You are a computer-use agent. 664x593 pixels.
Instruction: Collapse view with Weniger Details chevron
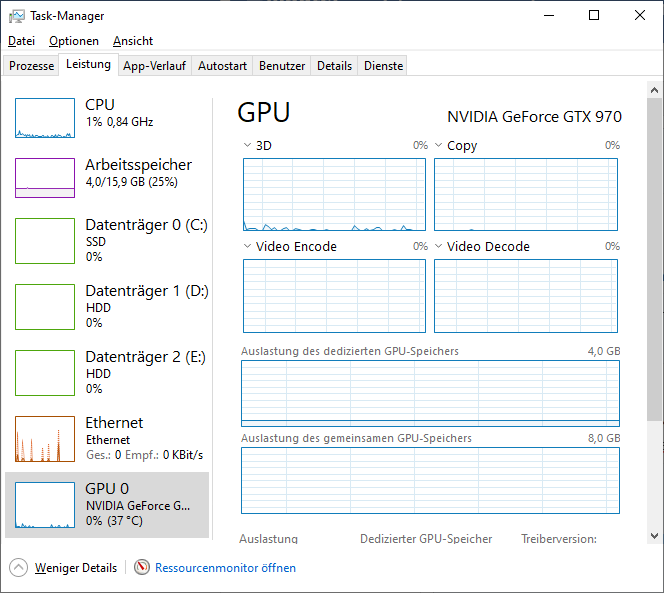coord(19,568)
